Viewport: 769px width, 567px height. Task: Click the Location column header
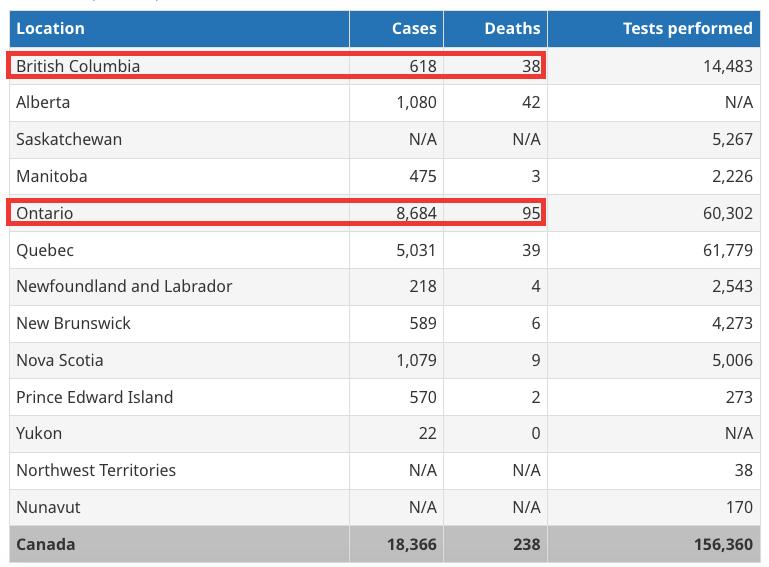(x=50, y=28)
